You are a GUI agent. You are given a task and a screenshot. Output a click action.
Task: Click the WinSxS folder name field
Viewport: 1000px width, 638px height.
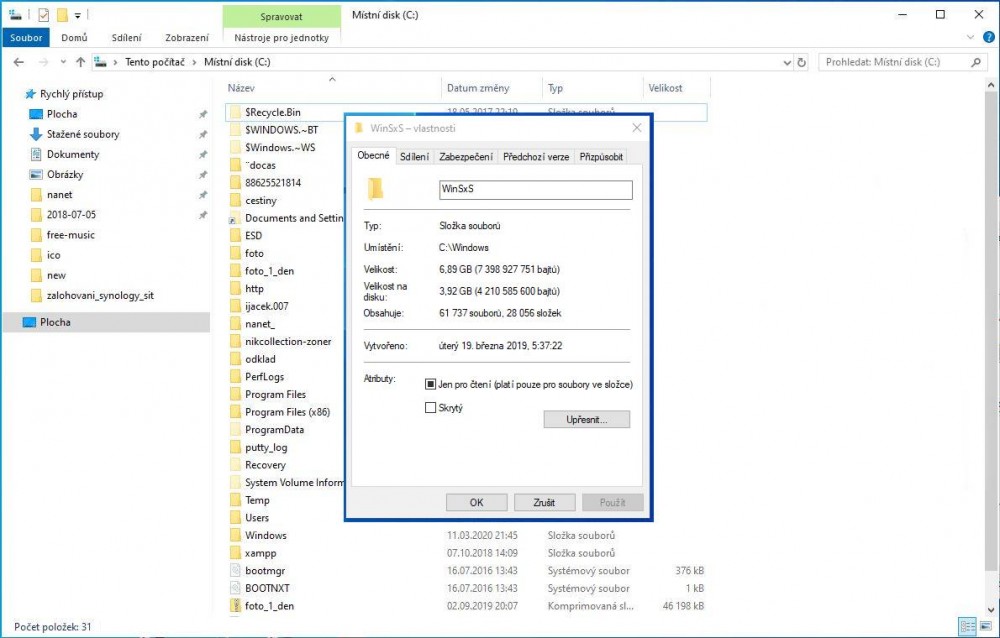pos(535,190)
